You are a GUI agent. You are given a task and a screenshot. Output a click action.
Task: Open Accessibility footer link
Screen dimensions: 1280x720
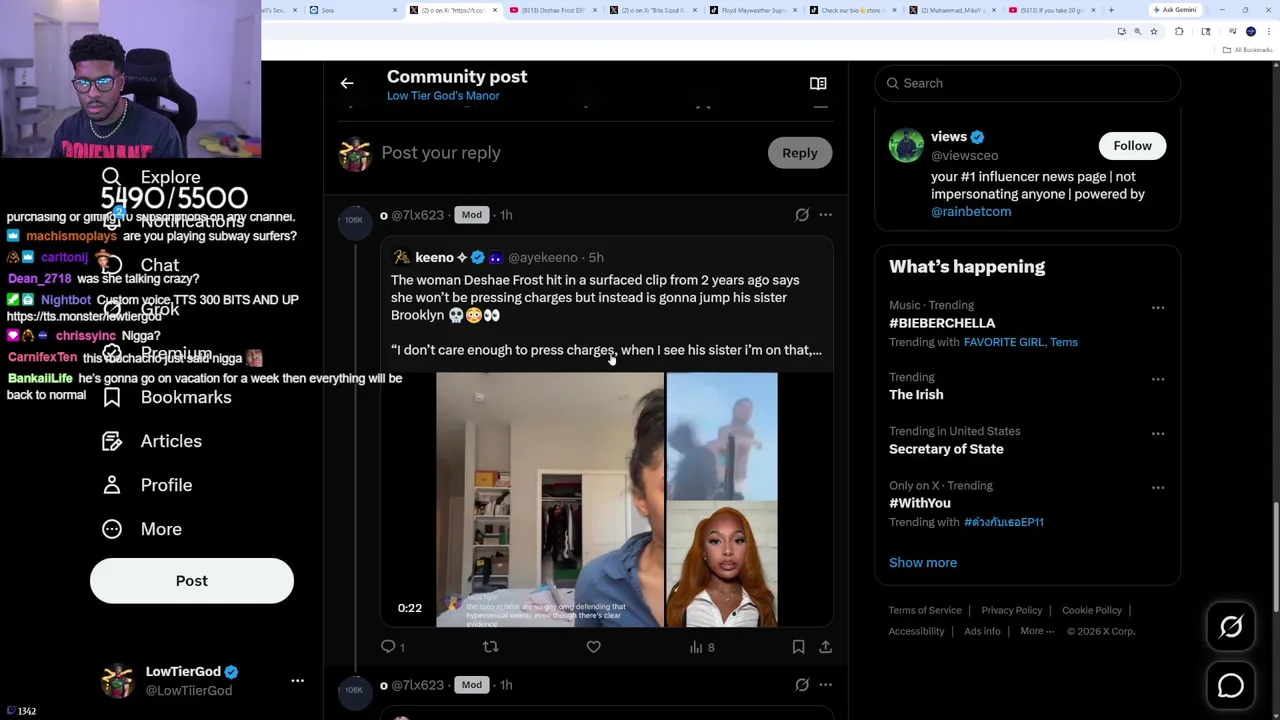click(916, 632)
